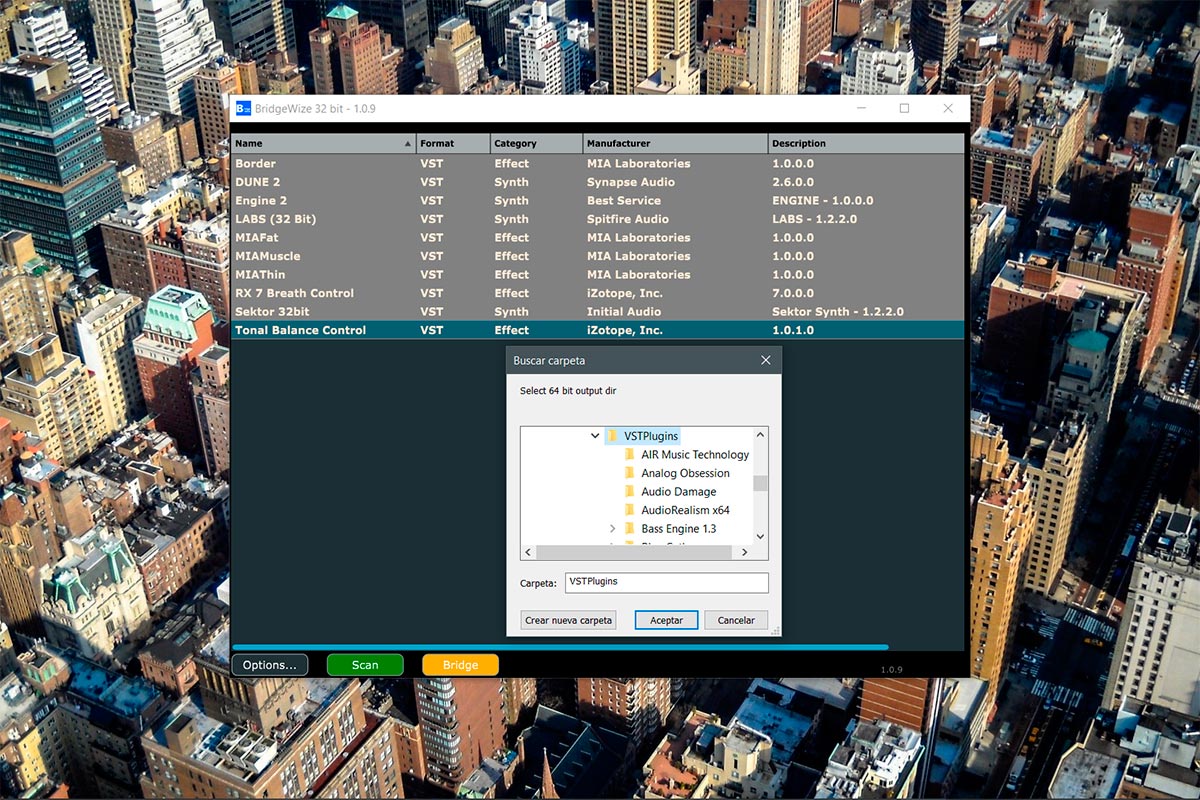
Task: Click VST format in the MIAFat row
Action: tap(431, 238)
